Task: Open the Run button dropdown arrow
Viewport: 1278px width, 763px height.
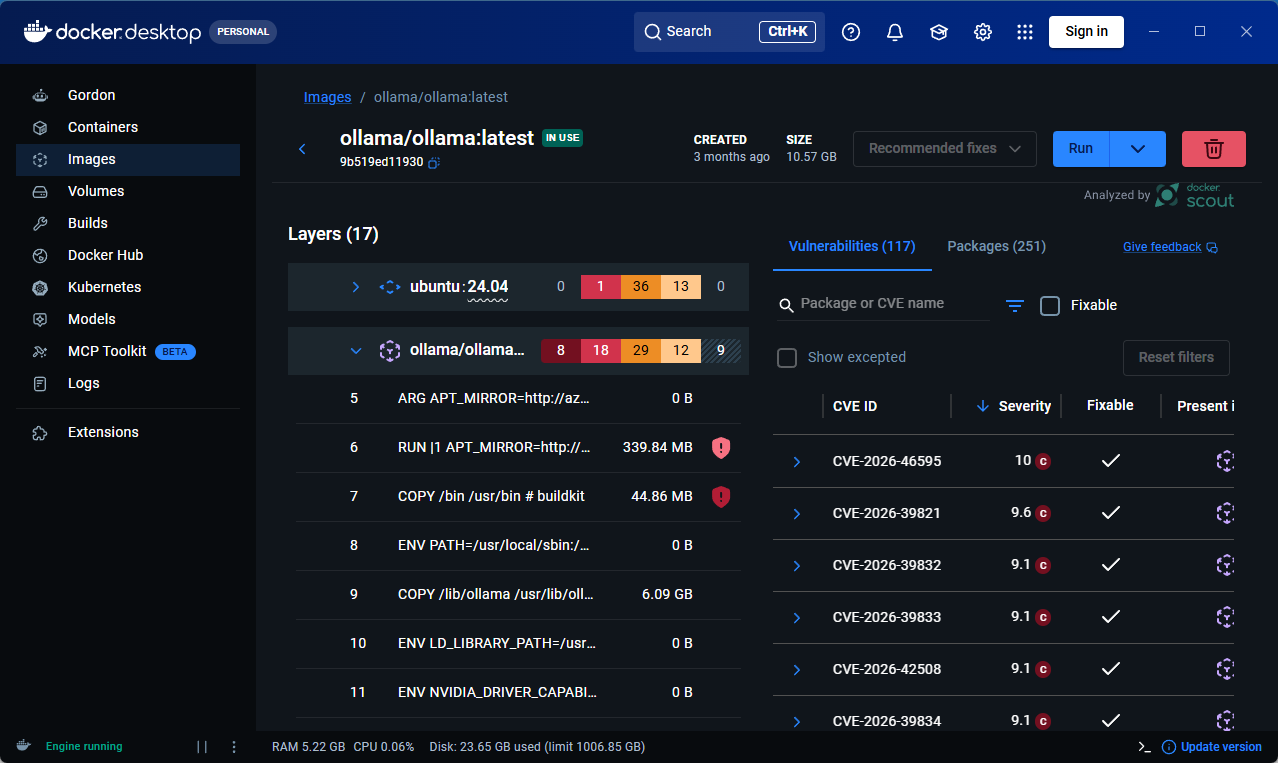Action: click(1138, 148)
